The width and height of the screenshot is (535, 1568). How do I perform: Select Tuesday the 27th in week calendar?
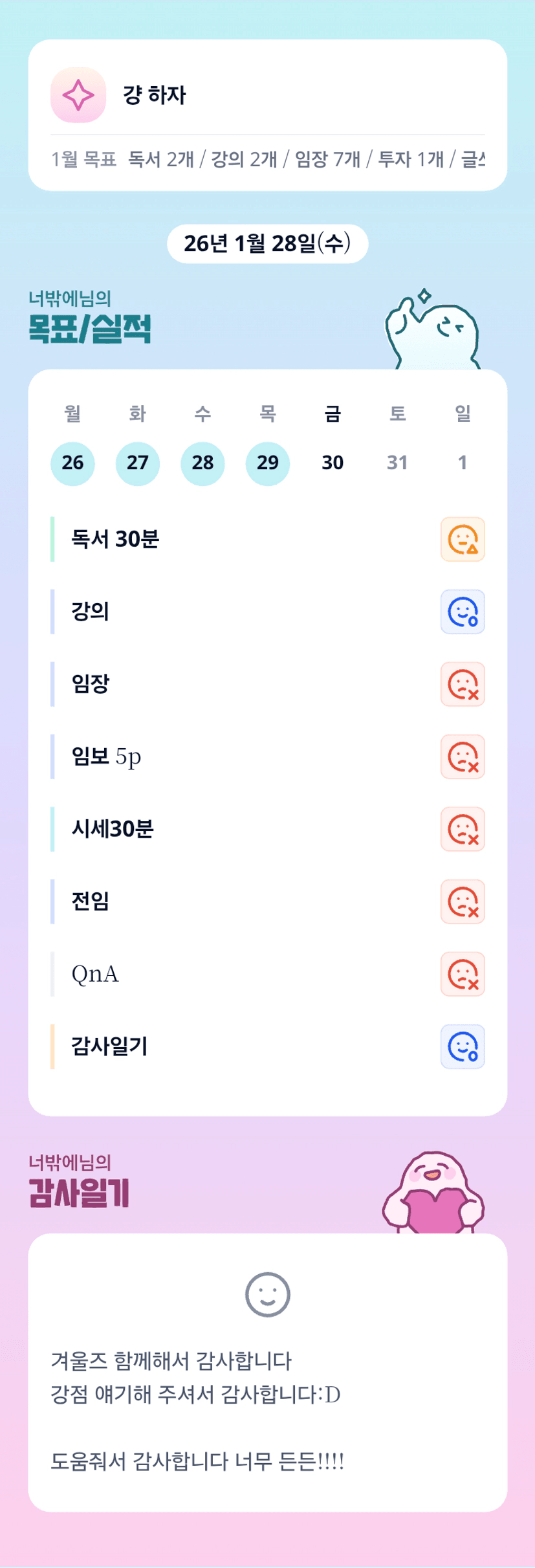point(138,463)
